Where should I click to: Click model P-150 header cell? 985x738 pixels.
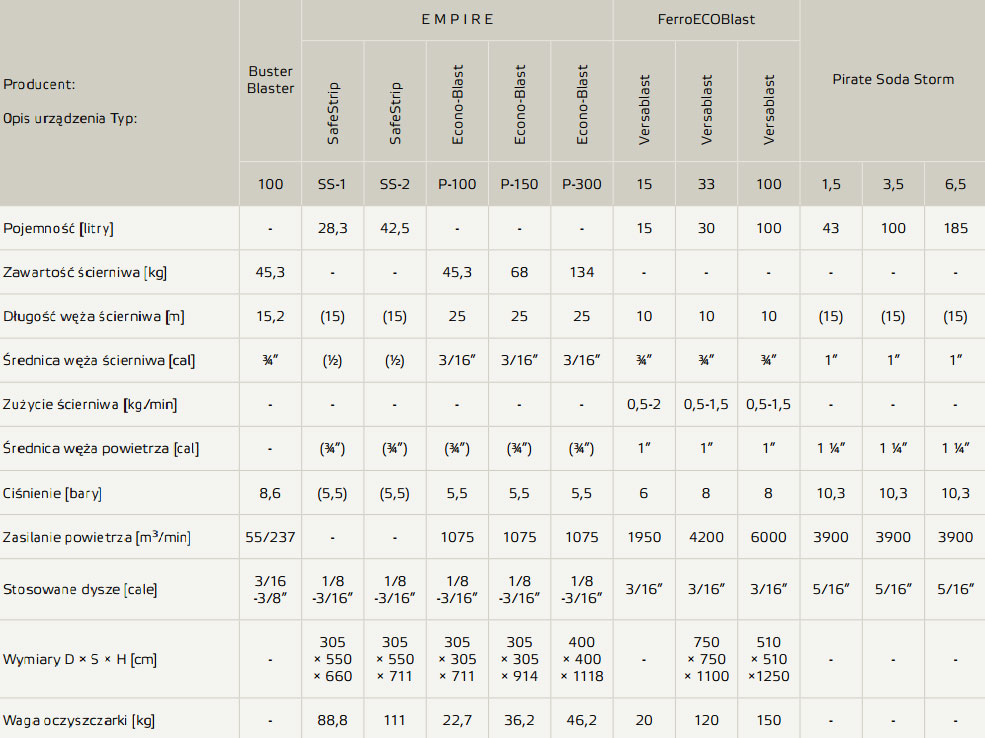[519, 184]
